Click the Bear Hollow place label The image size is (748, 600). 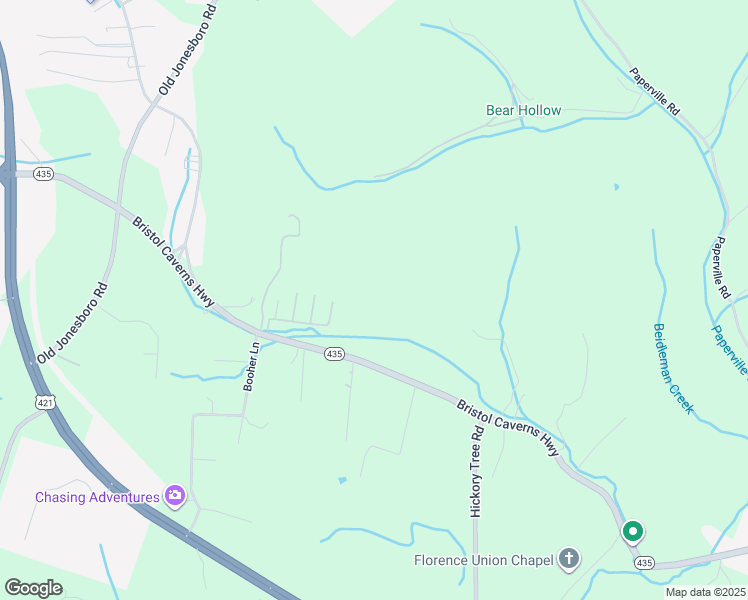pos(523,110)
